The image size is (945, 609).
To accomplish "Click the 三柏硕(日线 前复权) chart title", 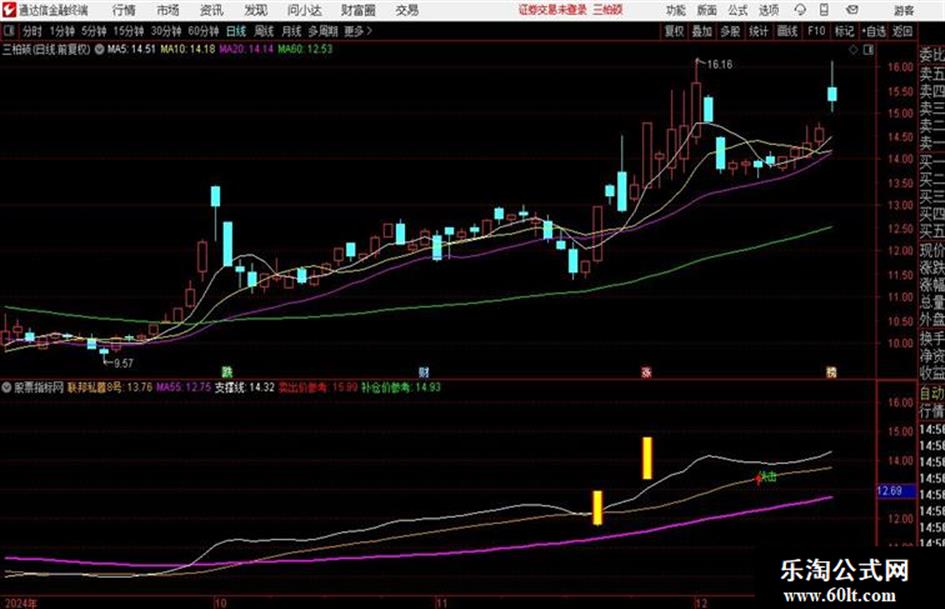I will (x=46, y=49).
